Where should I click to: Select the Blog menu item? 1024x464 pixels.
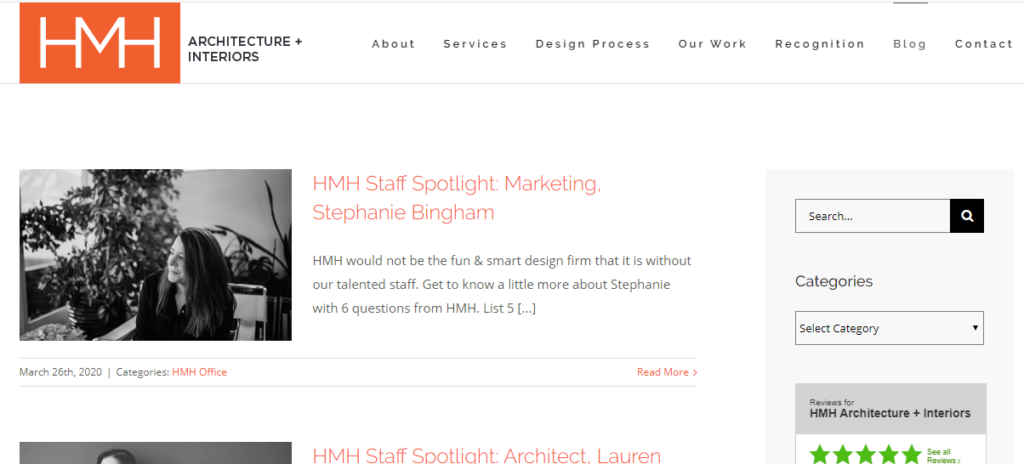tap(909, 44)
